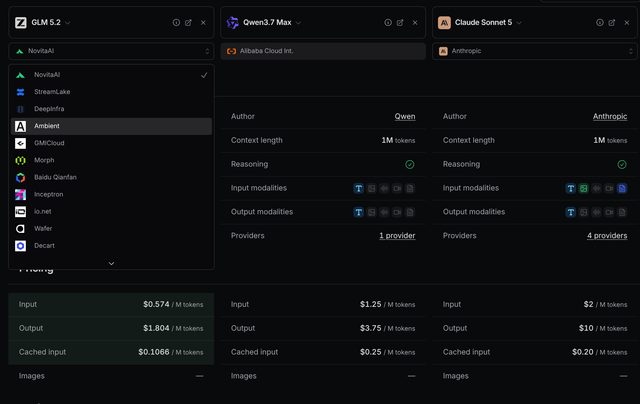Image resolution: width=640 pixels, height=404 pixels.
Task: Open info icon for Qwen3.7 Max
Action: [x=388, y=22]
